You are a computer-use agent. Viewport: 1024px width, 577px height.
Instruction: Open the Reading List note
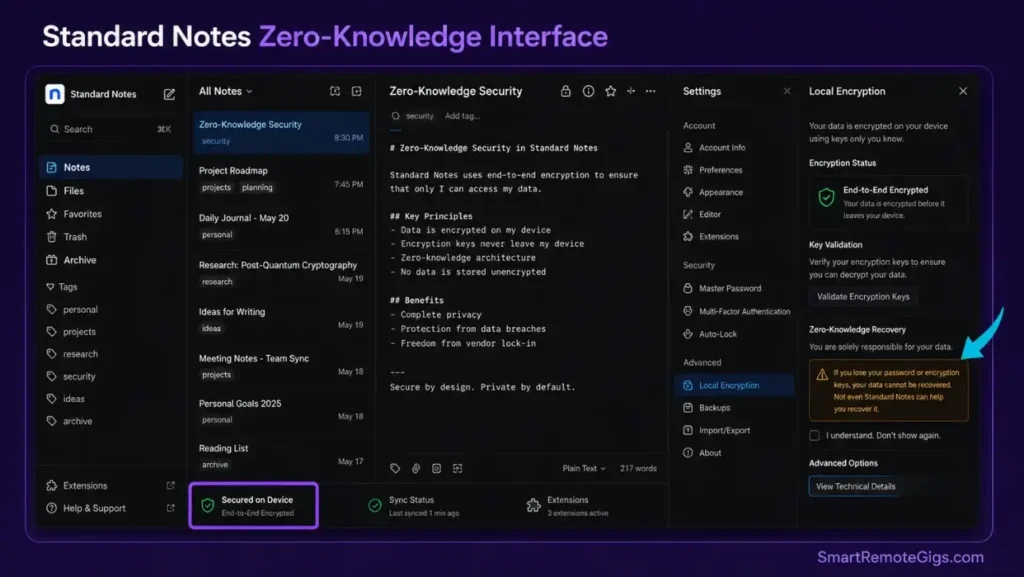click(x=281, y=456)
